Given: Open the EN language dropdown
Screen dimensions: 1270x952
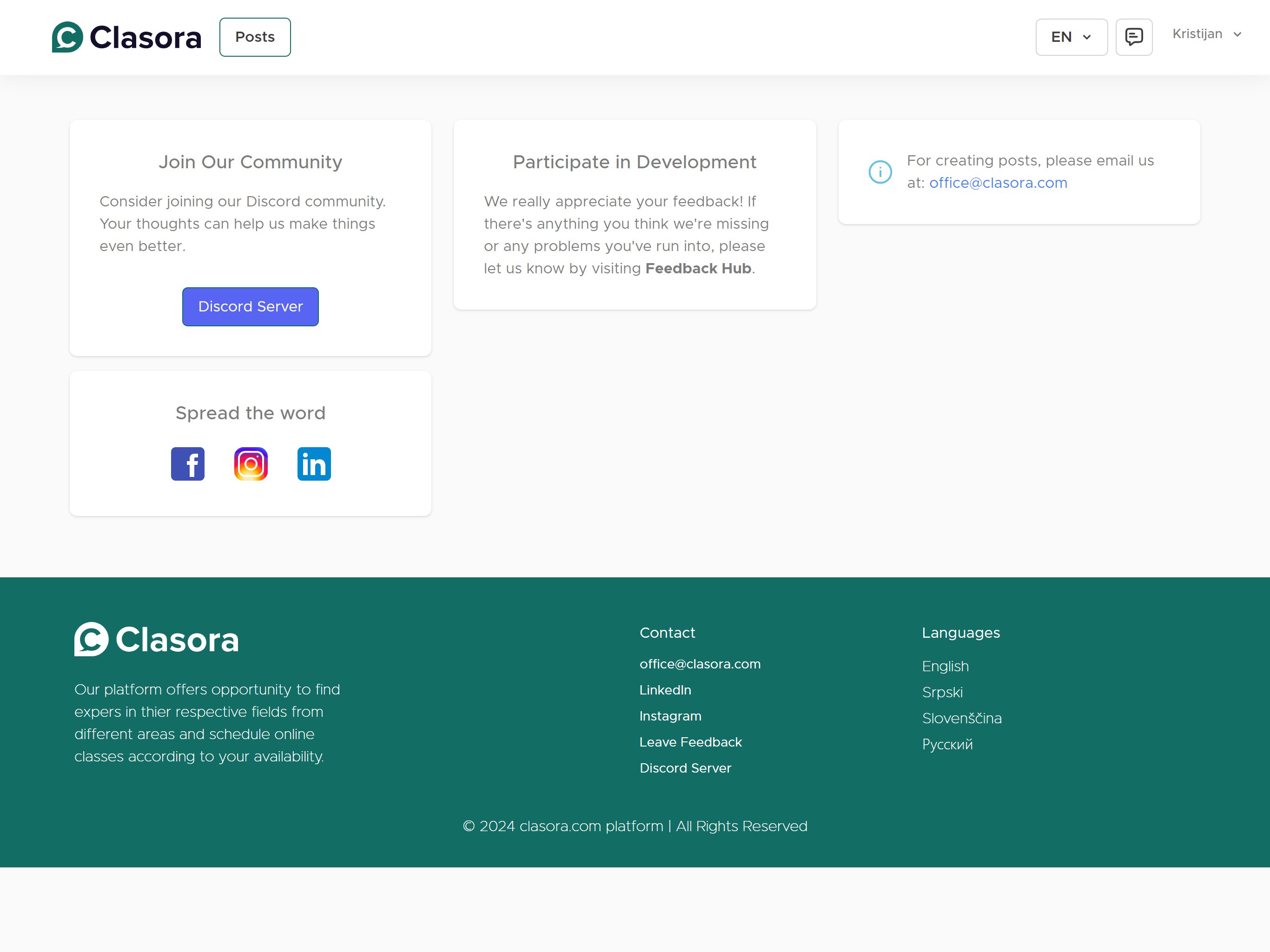Looking at the screenshot, I should click(x=1071, y=37).
